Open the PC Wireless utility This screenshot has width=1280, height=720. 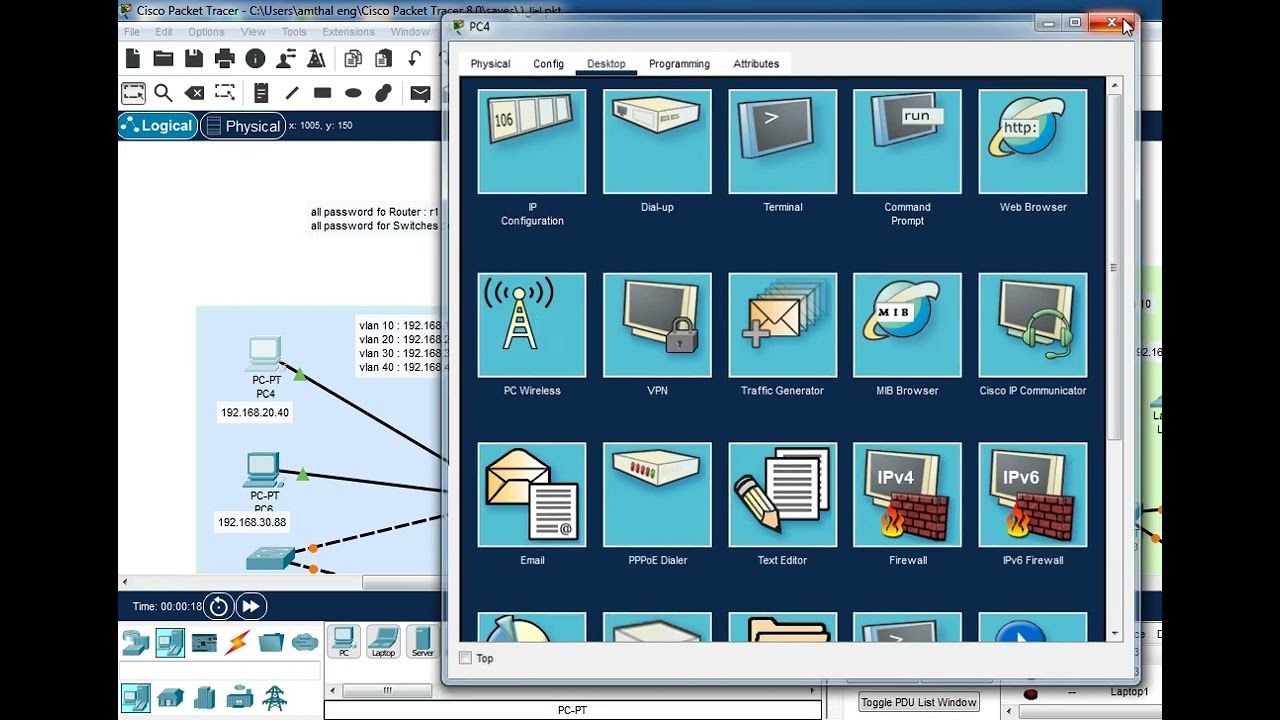point(532,325)
